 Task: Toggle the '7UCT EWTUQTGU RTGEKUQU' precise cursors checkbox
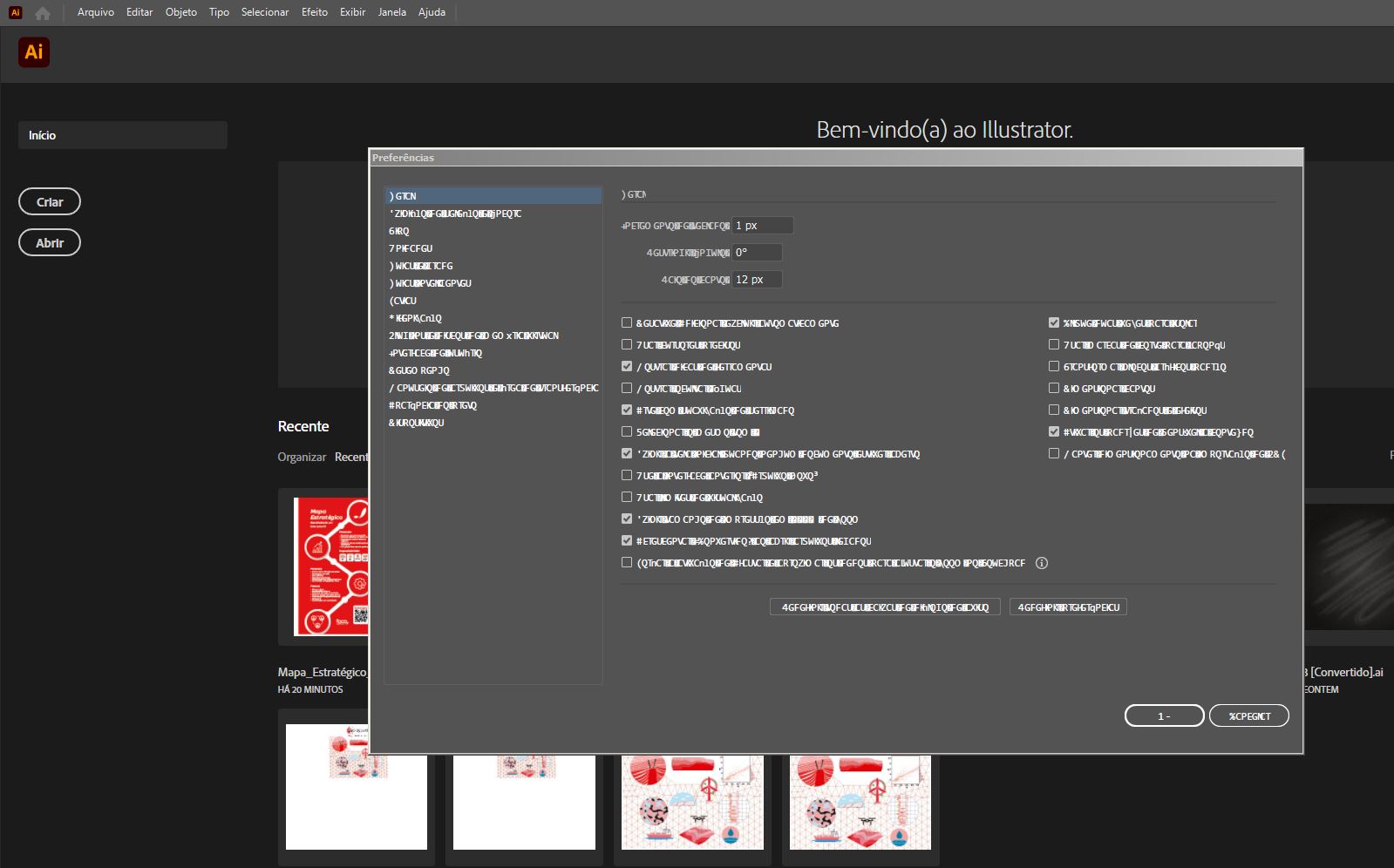[627, 345]
